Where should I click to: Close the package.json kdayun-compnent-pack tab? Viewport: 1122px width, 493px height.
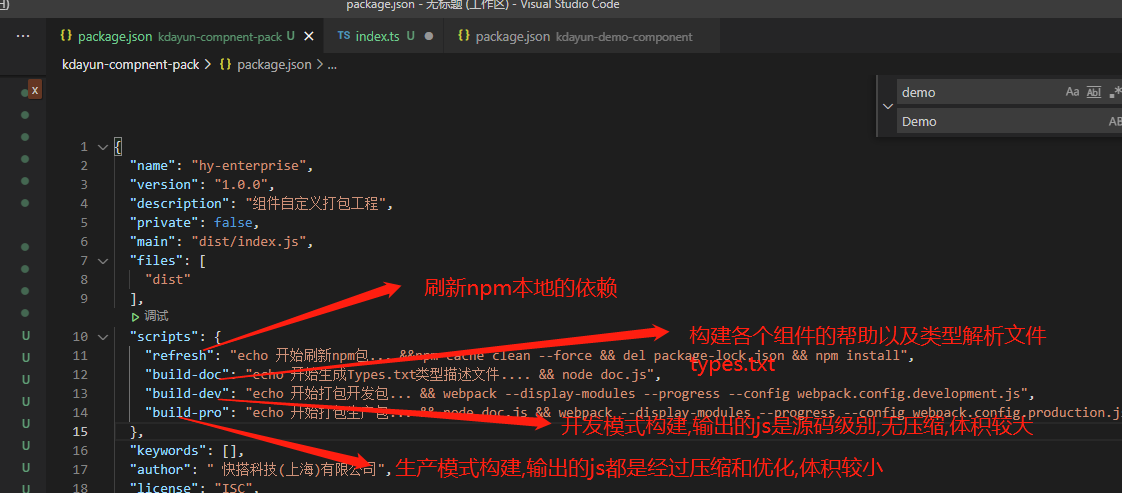point(308,36)
